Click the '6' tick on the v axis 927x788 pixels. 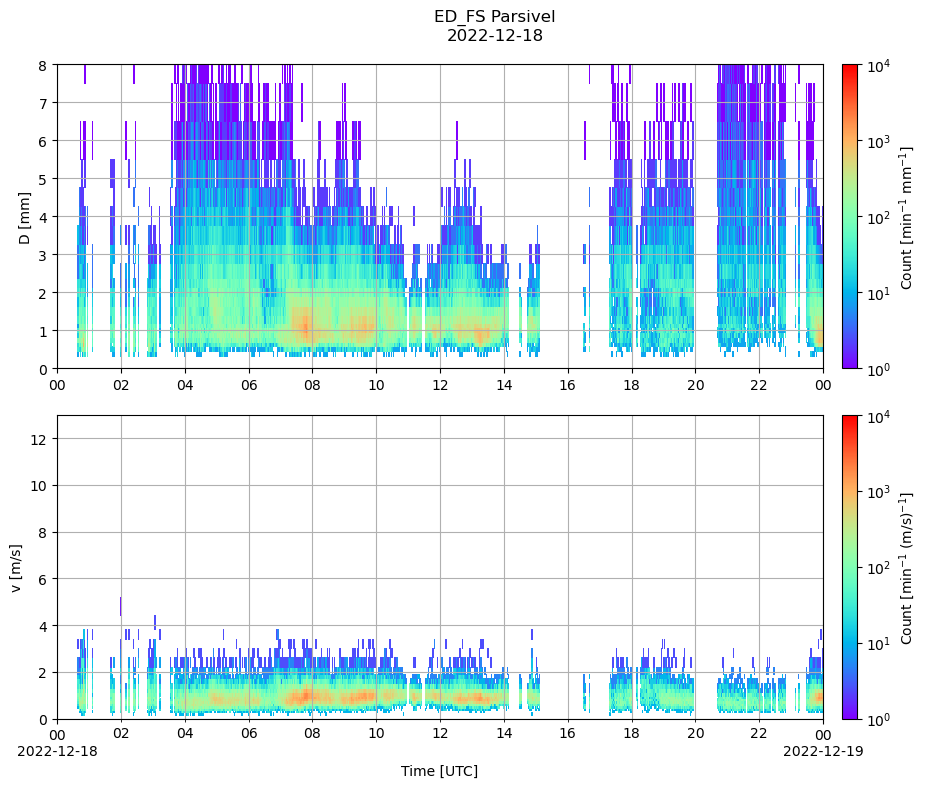click(x=45, y=579)
